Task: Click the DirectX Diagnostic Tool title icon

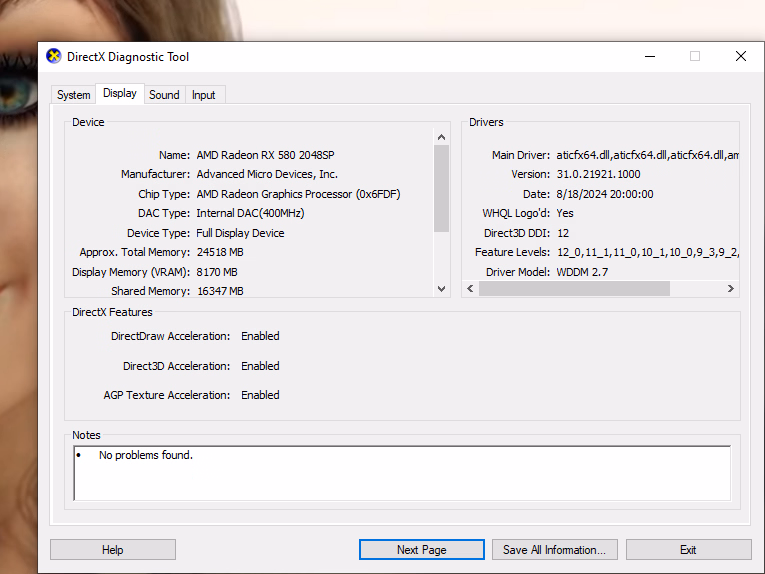Action: pyautogui.click(x=54, y=56)
